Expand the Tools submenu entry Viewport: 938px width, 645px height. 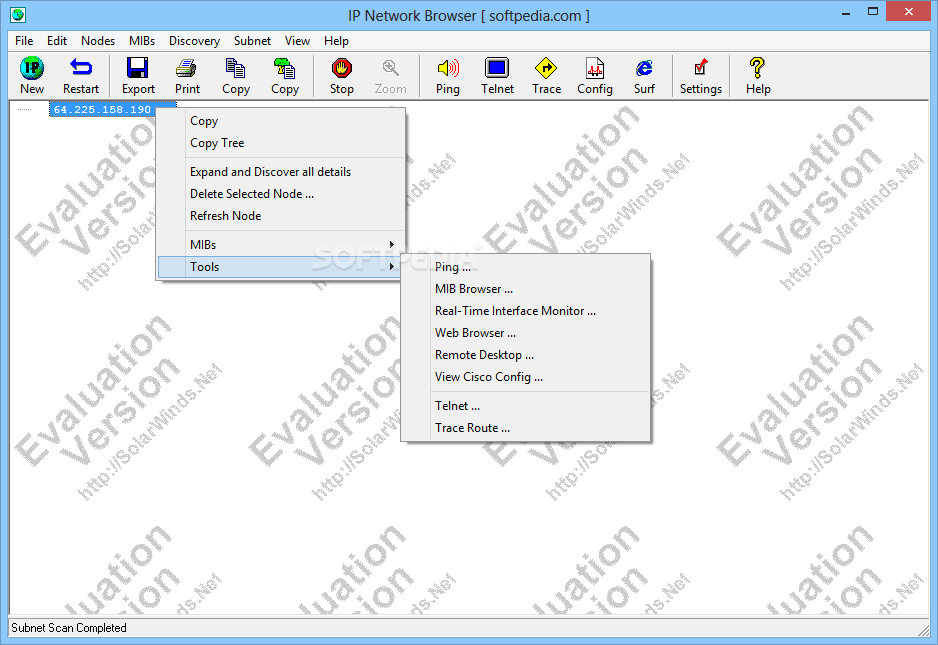click(x=281, y=267)
